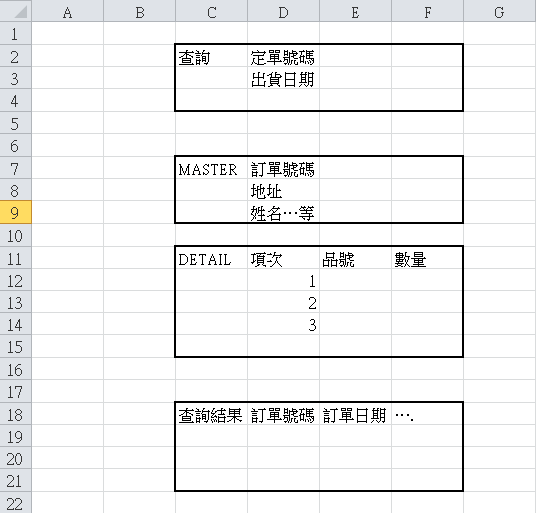Click the cell containing 查詢
This screenshot has height=513, width=536.
(x=212, y=56)
